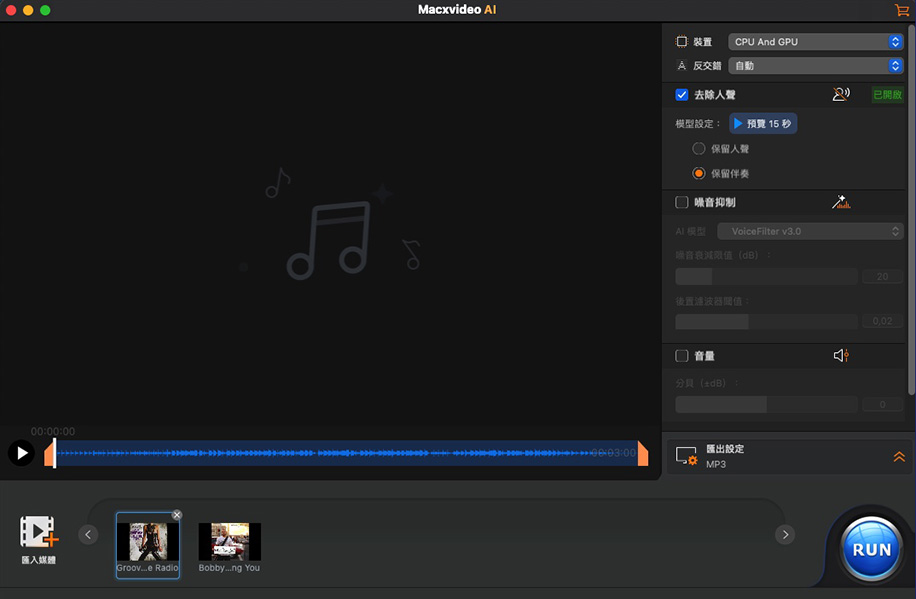Click the noise suppression wand icon
Viewport: 916px width, 599px height.
(841, 202)
